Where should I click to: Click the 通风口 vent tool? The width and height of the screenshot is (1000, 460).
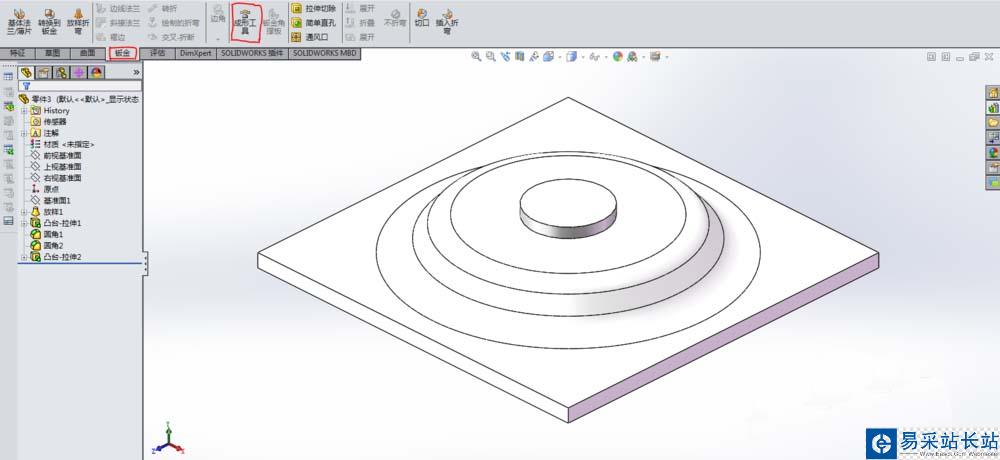click(309, 37)
